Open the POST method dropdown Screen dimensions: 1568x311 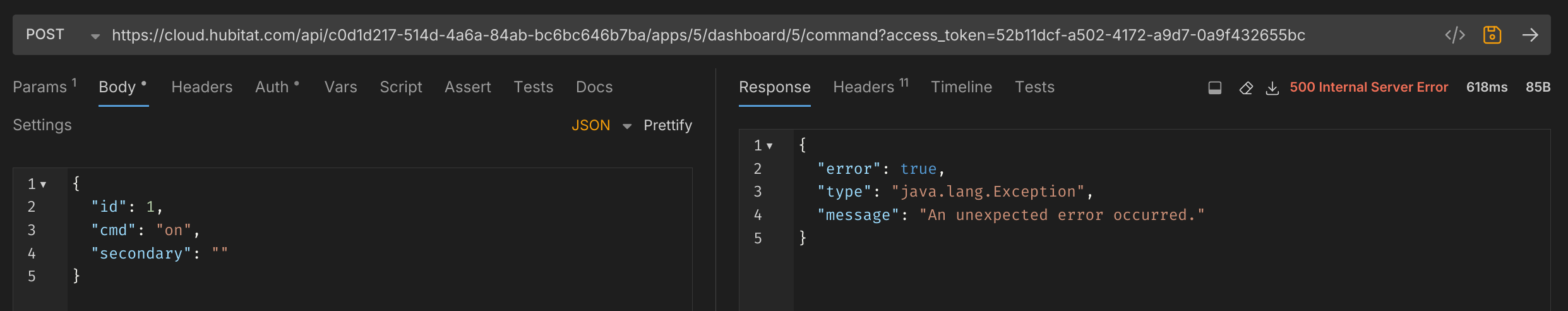(62, 35)
